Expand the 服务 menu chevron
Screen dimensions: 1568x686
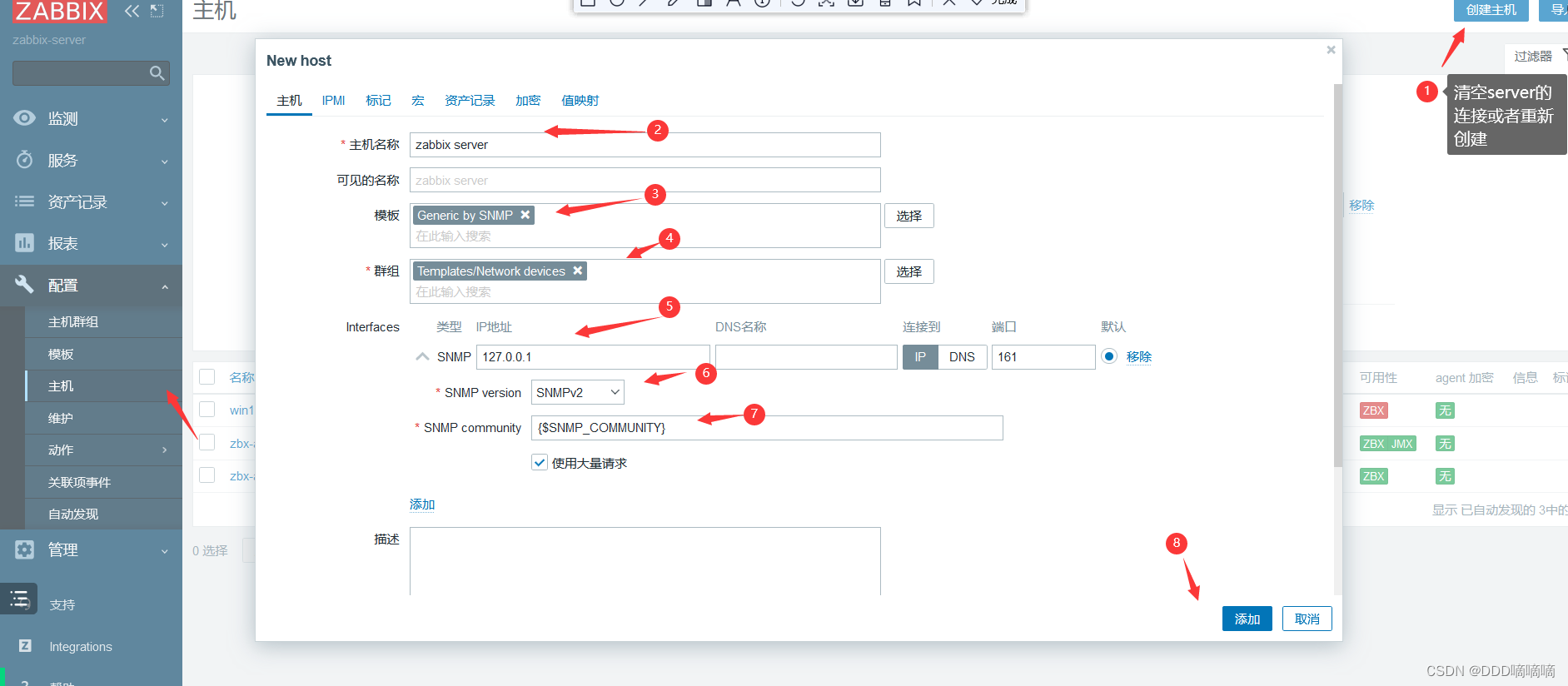(x=165, y=162)
